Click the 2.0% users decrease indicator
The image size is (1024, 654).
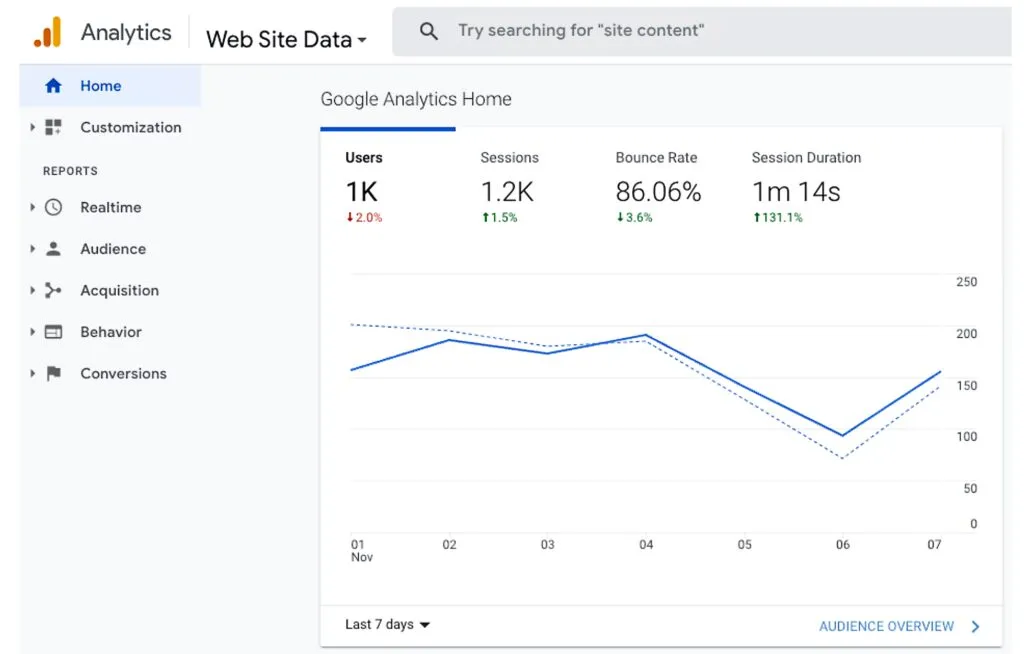click(x=364, y=218)
